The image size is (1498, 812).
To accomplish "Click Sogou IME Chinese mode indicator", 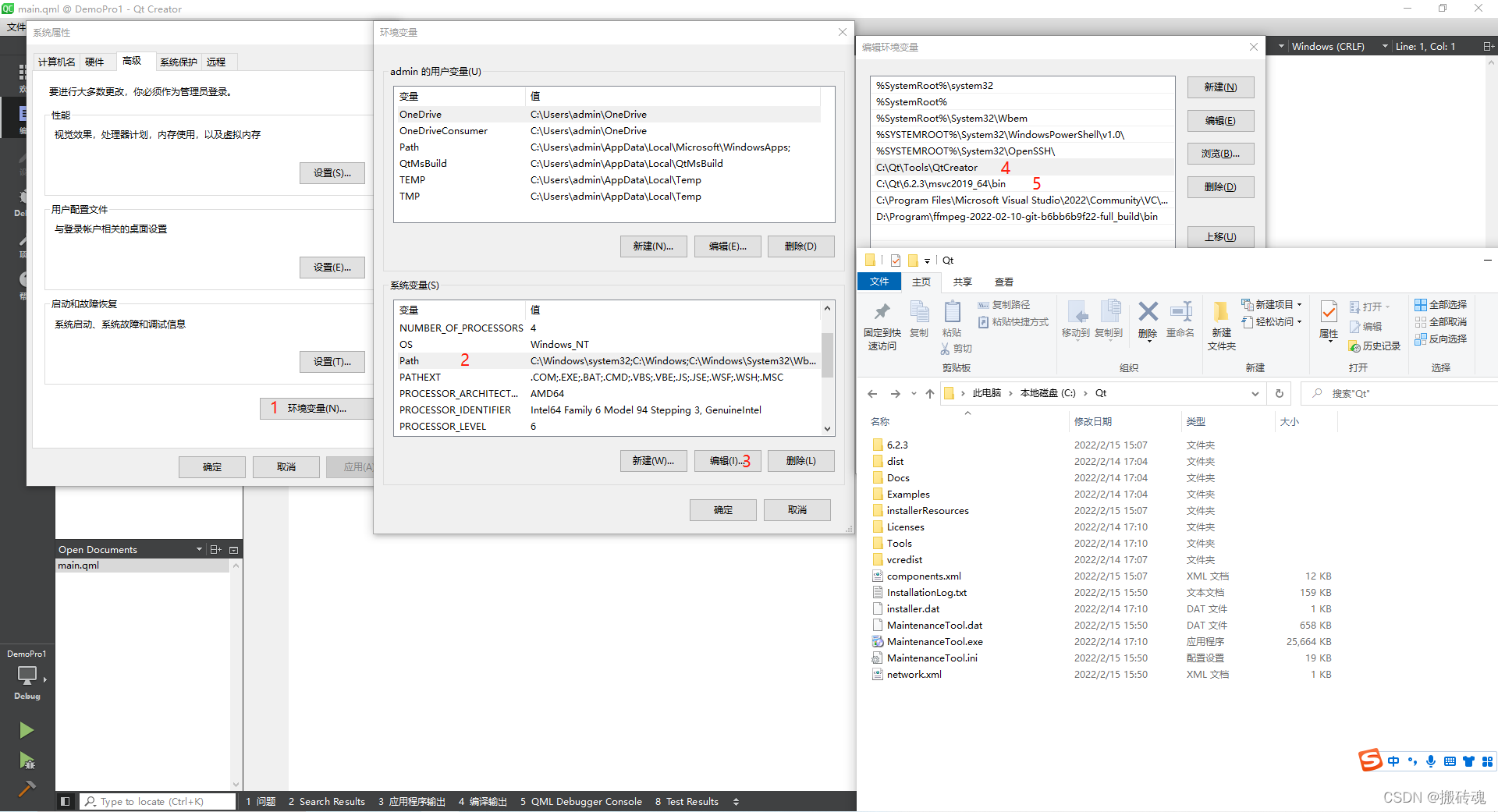I will pyautogui.click(x=1393, y=761).
